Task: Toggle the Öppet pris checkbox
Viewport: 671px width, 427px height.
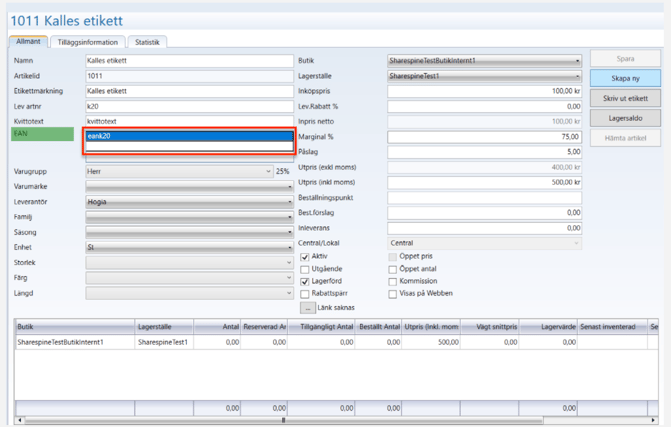Action: (x=392, y=257)
